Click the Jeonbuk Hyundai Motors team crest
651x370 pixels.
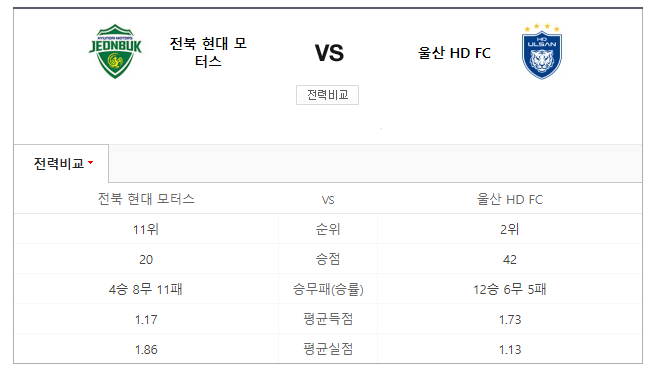coord(115,51)
